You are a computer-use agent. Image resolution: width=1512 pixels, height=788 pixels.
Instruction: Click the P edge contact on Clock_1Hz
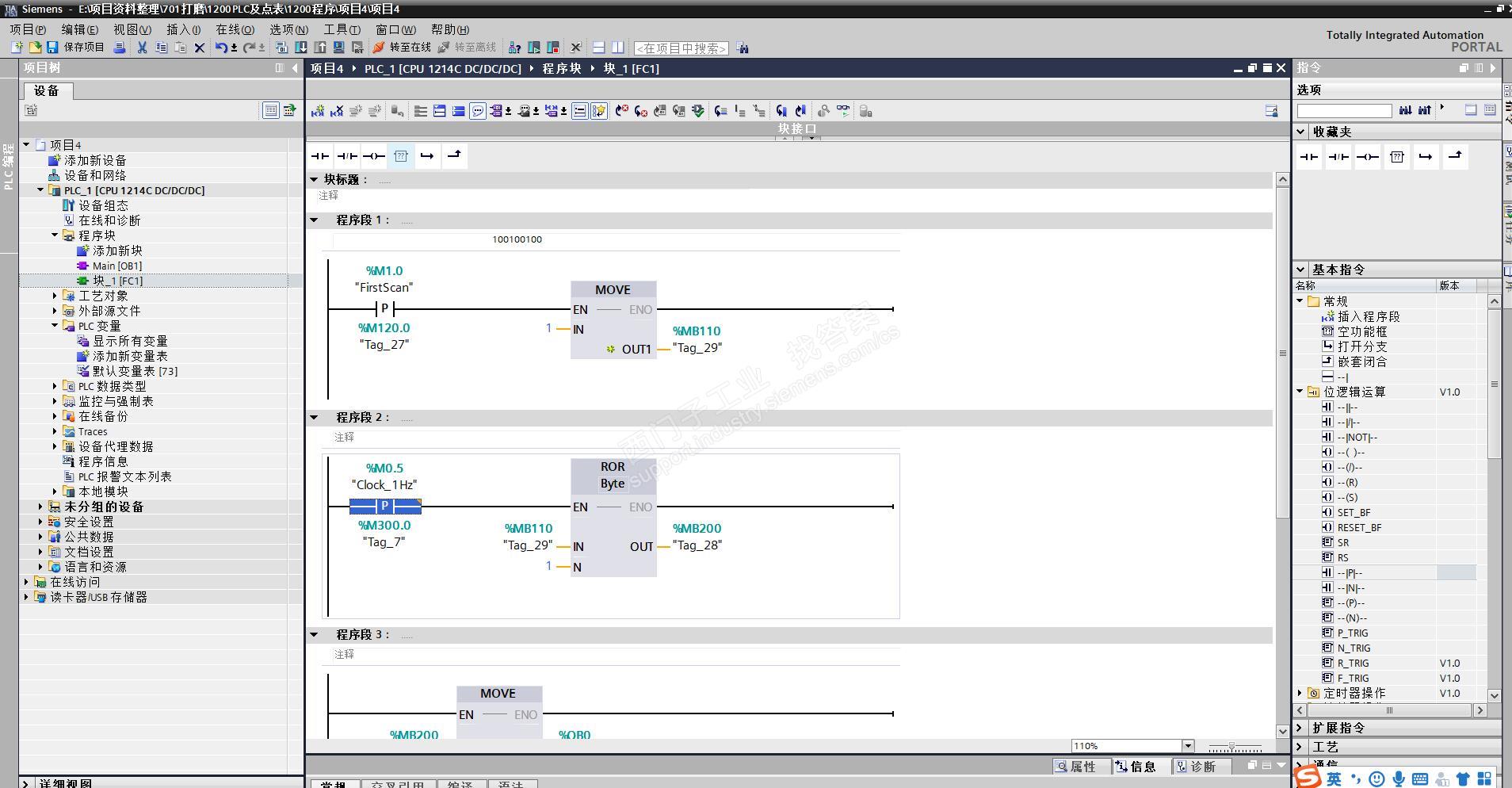pos(385,507)
